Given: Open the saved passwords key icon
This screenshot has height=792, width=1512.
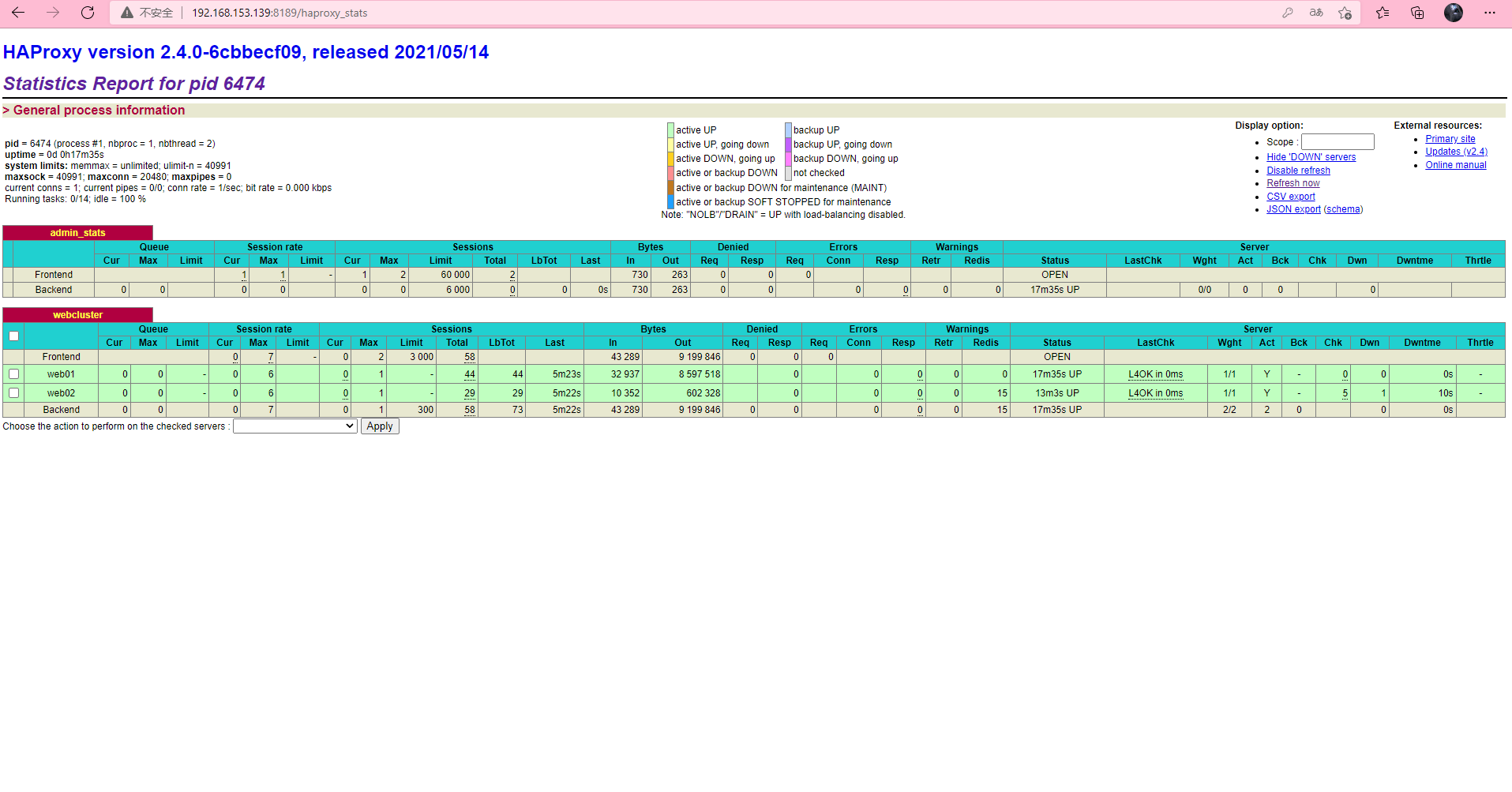Looking at the screenshot, I should tap(1288, 13).
